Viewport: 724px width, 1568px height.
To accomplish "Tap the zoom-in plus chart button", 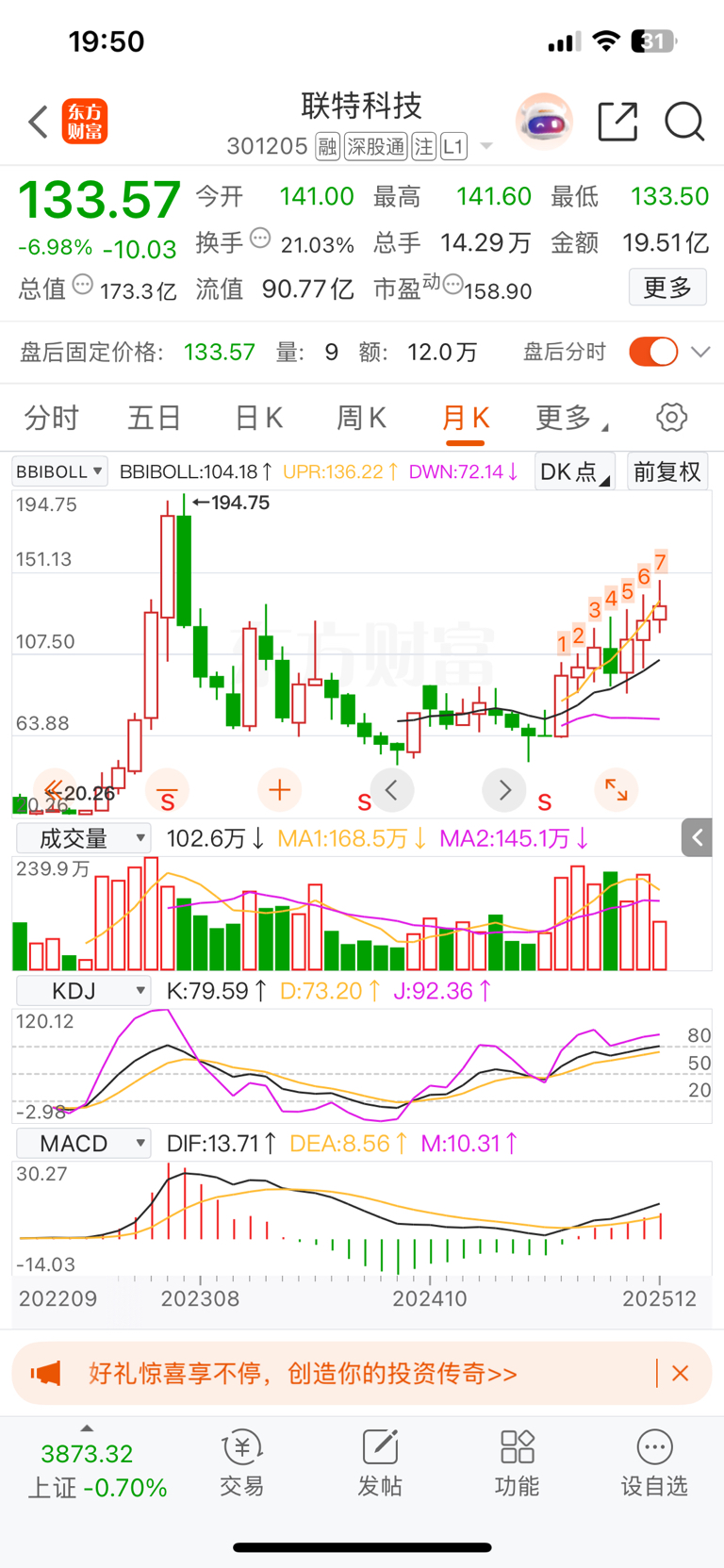I will click(279, 789).
